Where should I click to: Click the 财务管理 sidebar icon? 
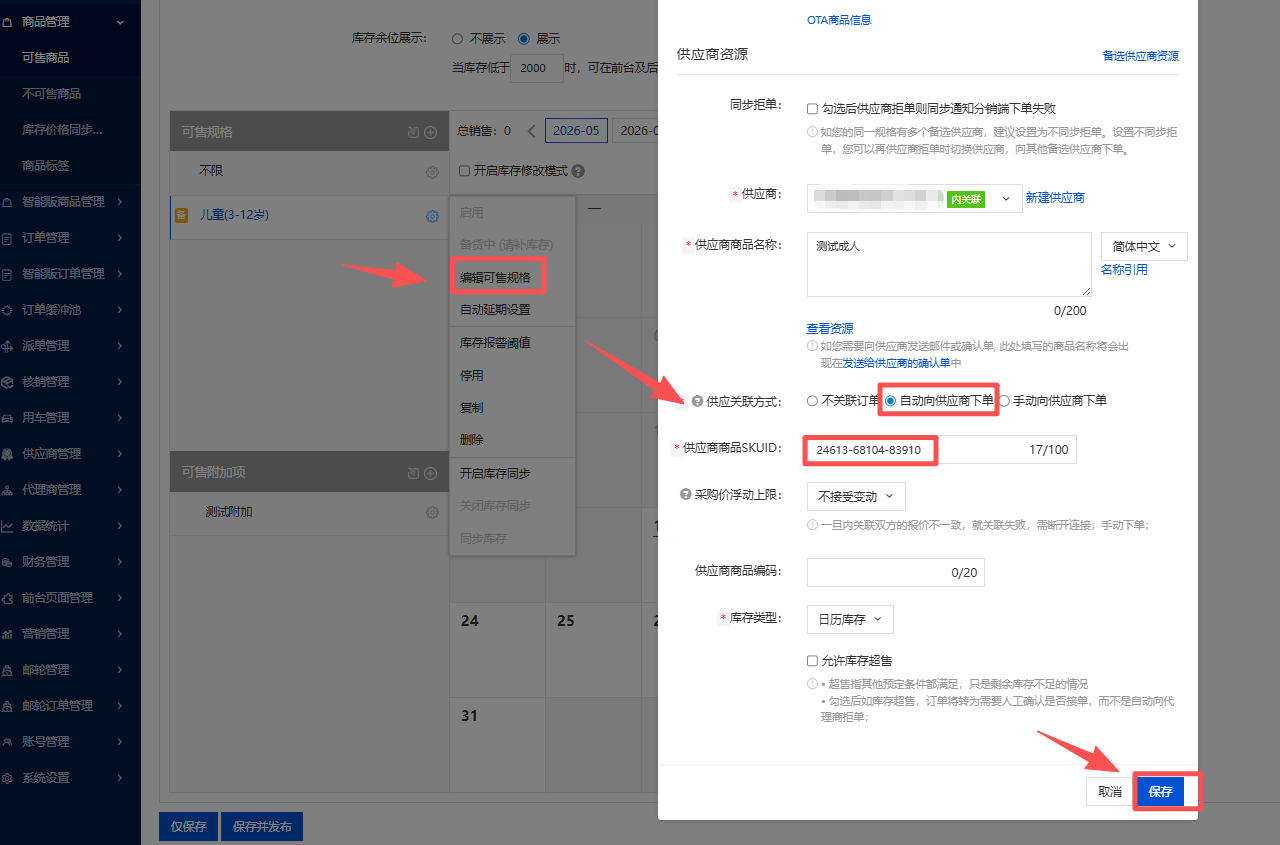[x=8, y=562]
